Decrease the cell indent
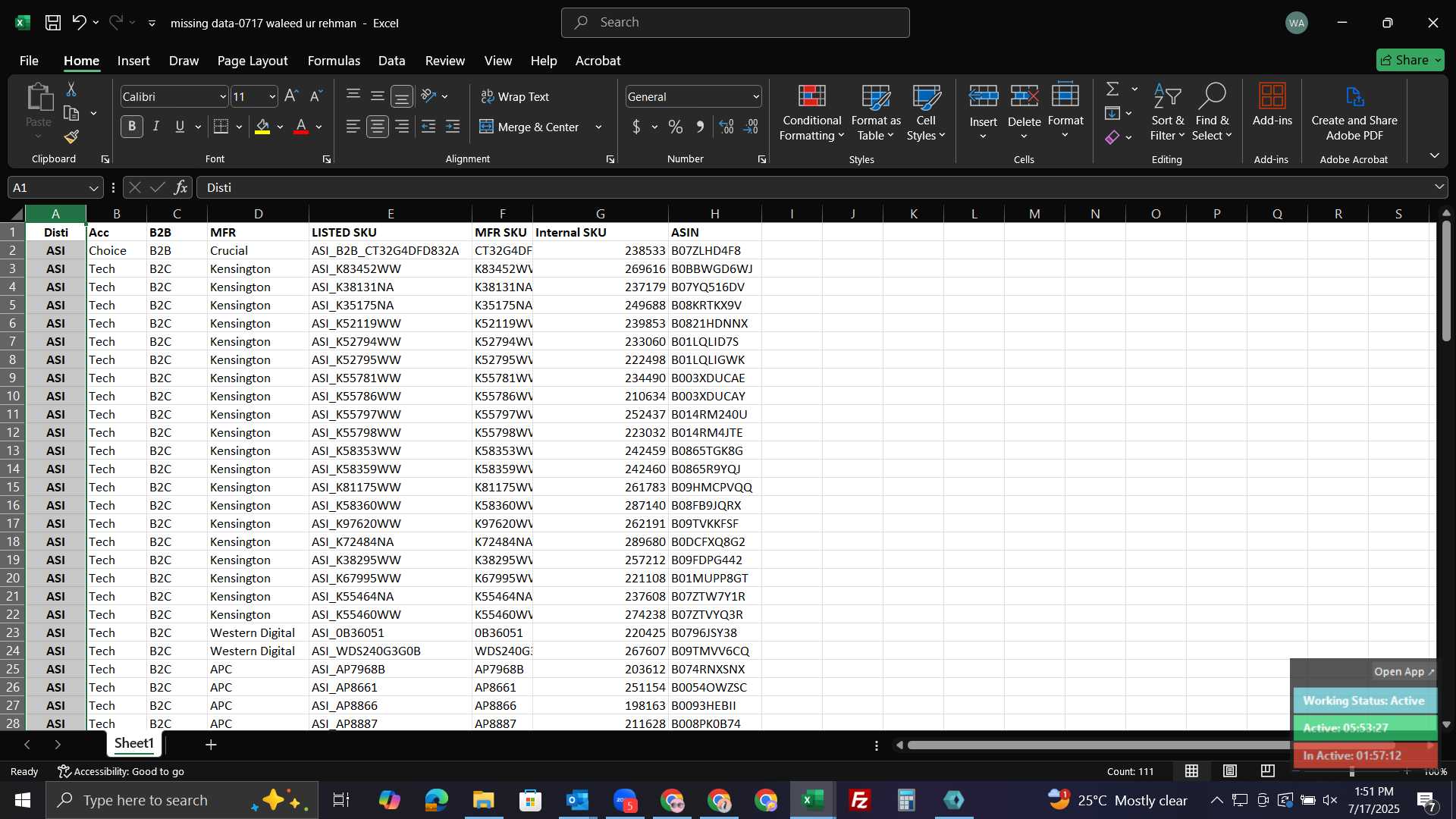 pyautogui.click(x=428, y=127)
